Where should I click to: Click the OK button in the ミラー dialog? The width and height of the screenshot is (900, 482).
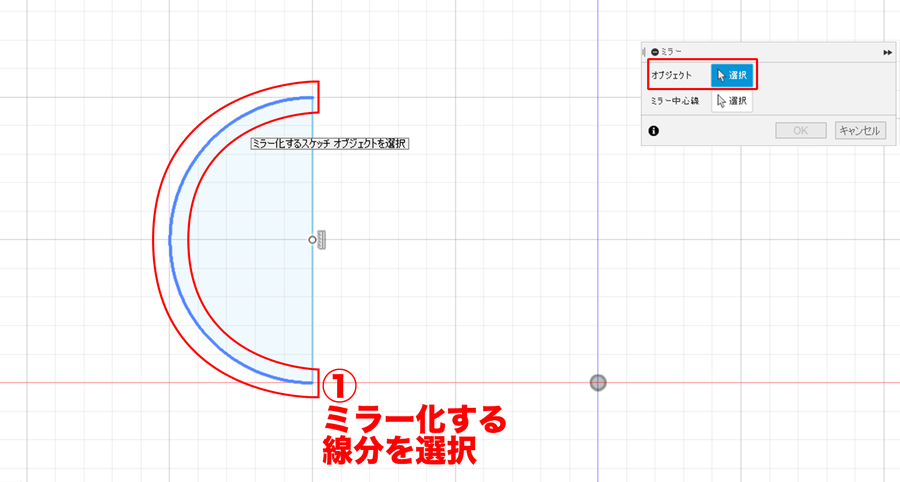[801, 130]
